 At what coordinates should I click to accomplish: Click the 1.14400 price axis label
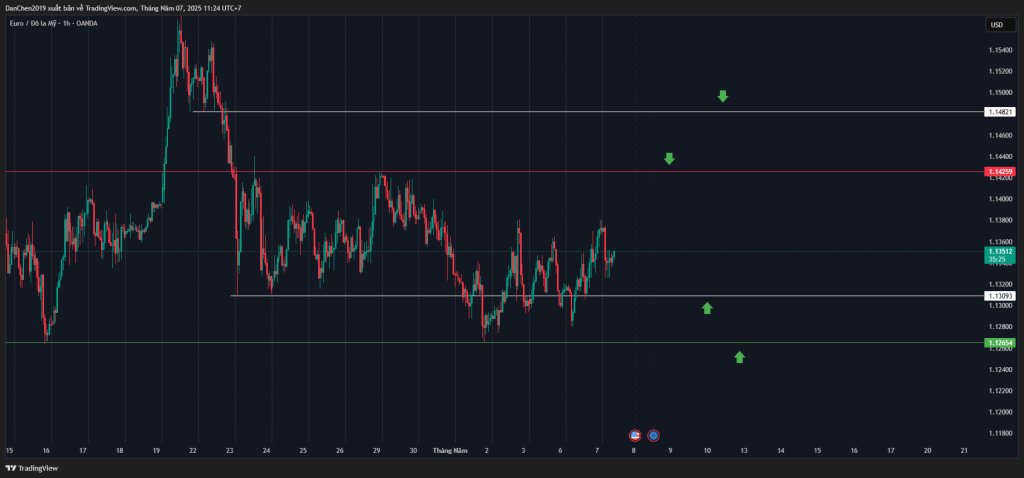click(x=1000, y=156)
